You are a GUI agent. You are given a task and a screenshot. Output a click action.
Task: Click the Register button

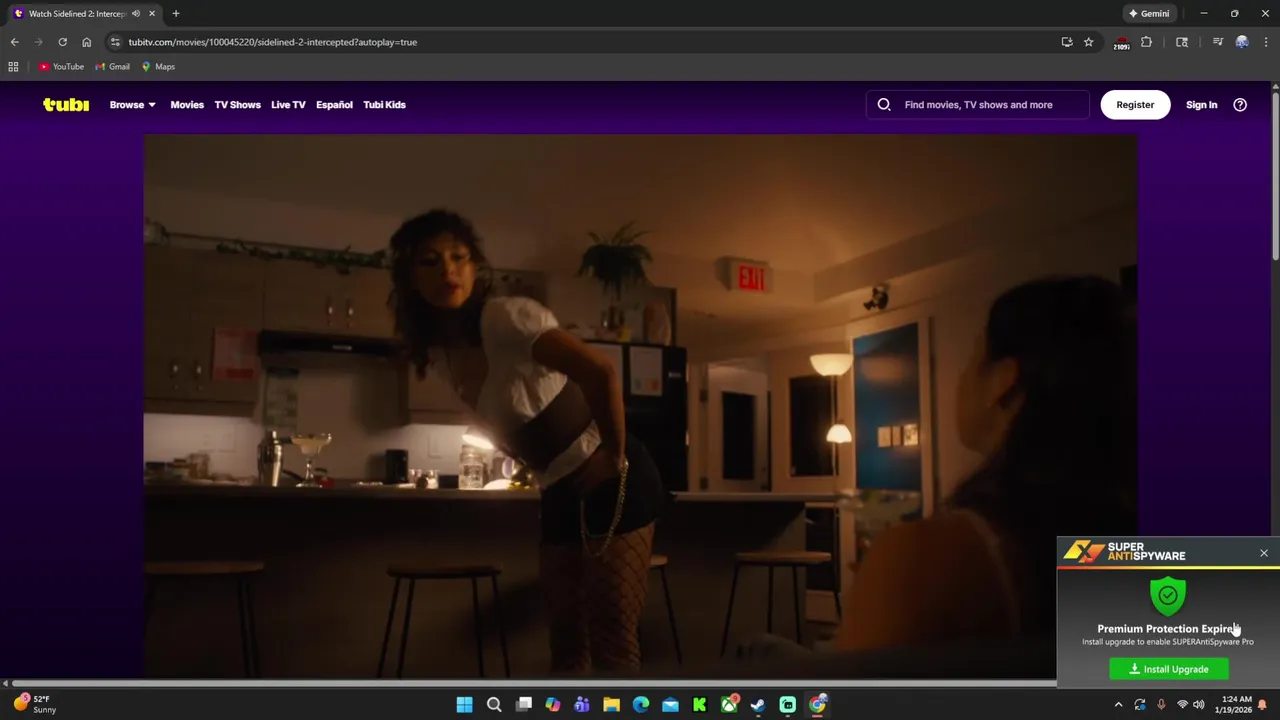[1135, 104]
